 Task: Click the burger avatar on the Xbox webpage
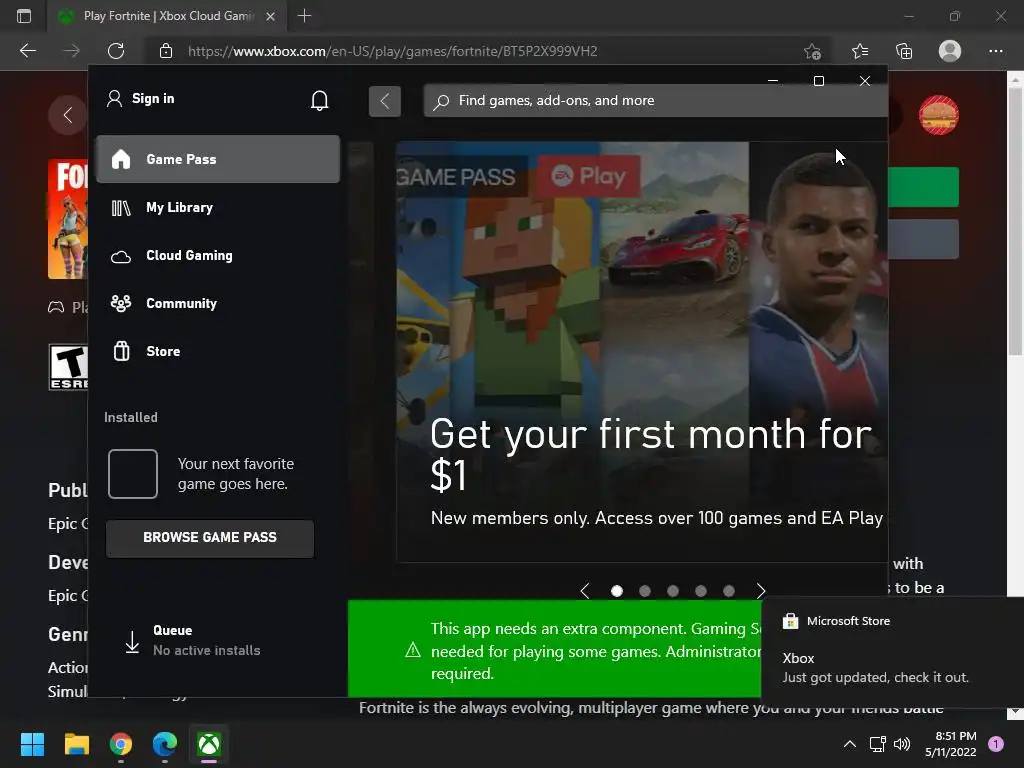click(x=938, y=115)
